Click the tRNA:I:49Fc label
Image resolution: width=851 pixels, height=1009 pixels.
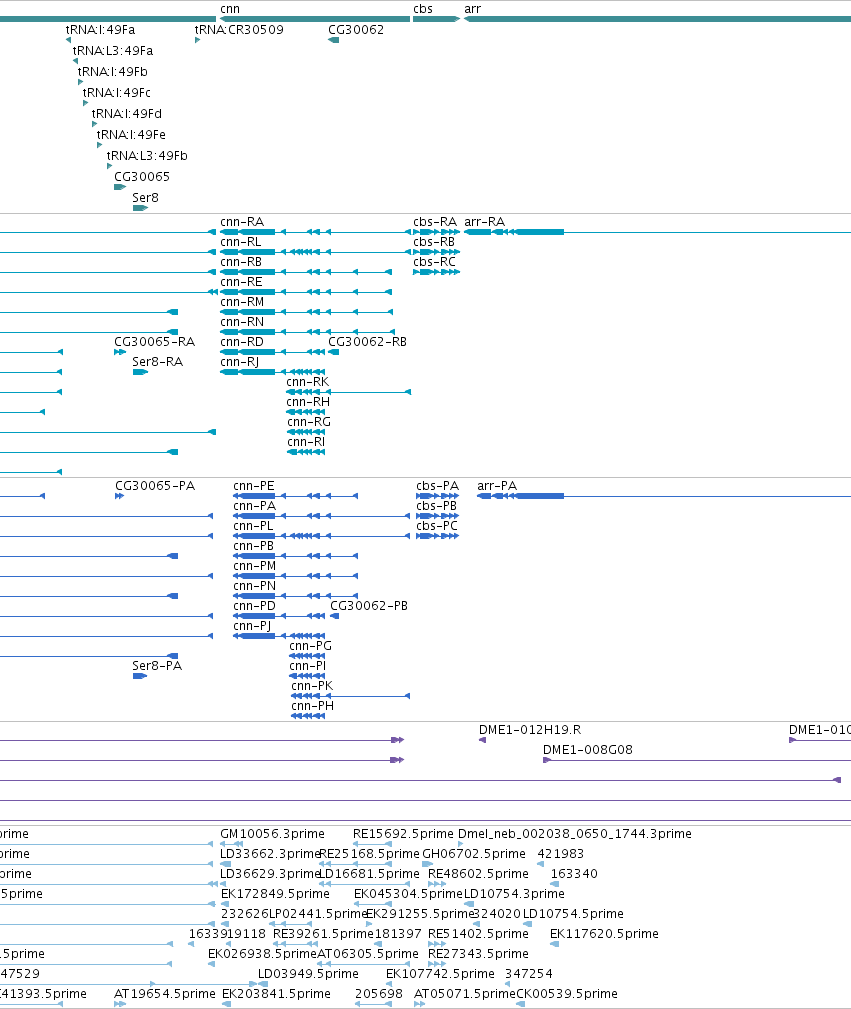pyautogui.click(x=117, y=93)
